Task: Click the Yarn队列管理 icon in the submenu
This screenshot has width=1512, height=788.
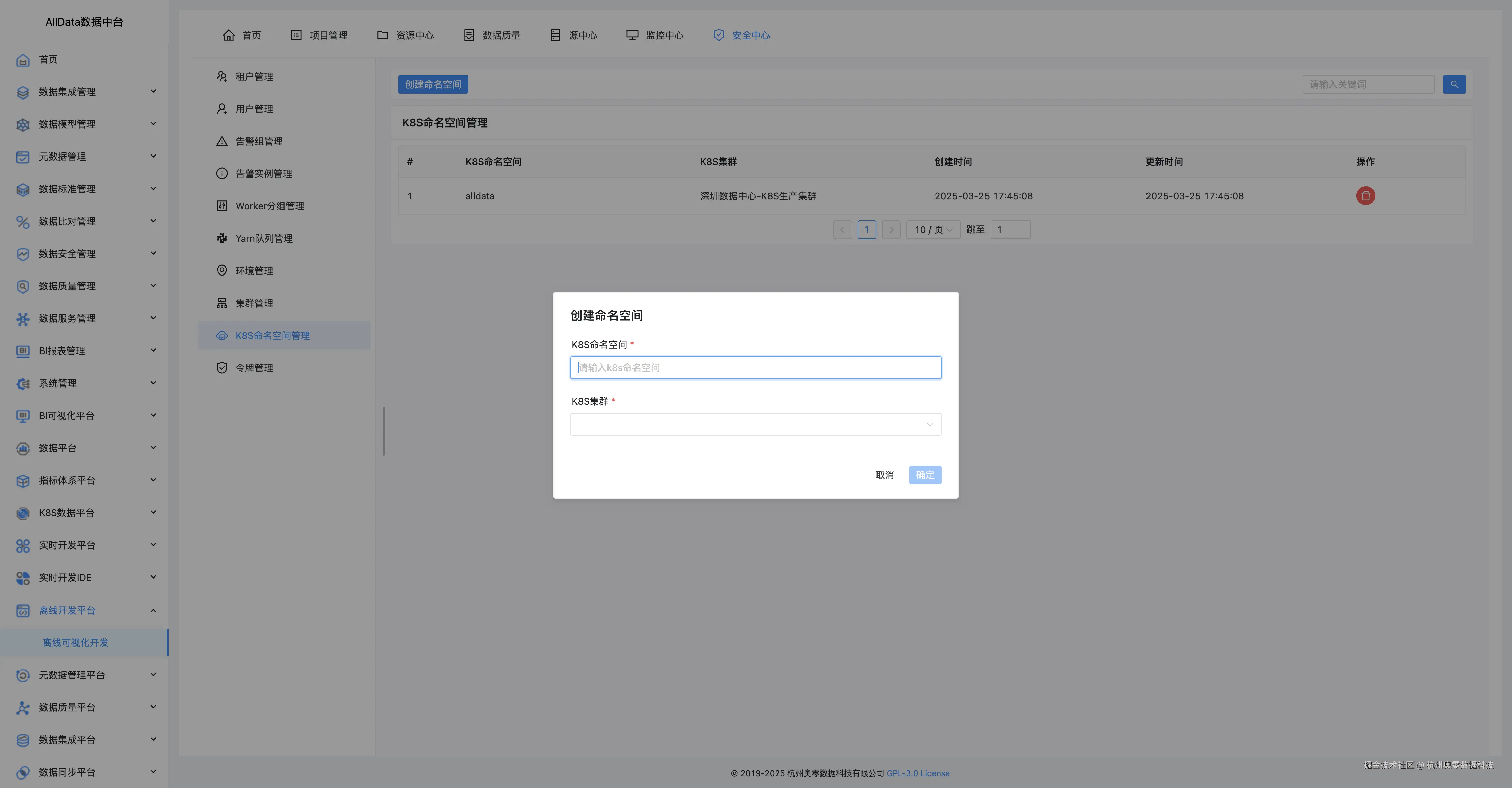Action: (222, 238)
